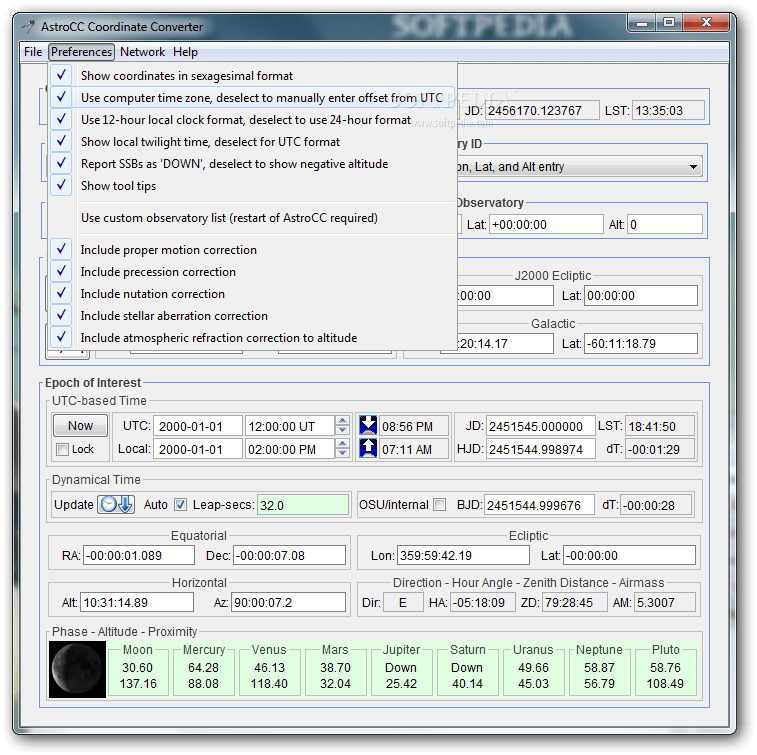
Task: Click the AstroCC telescope icon in title bar
Action: pos(28,26)
